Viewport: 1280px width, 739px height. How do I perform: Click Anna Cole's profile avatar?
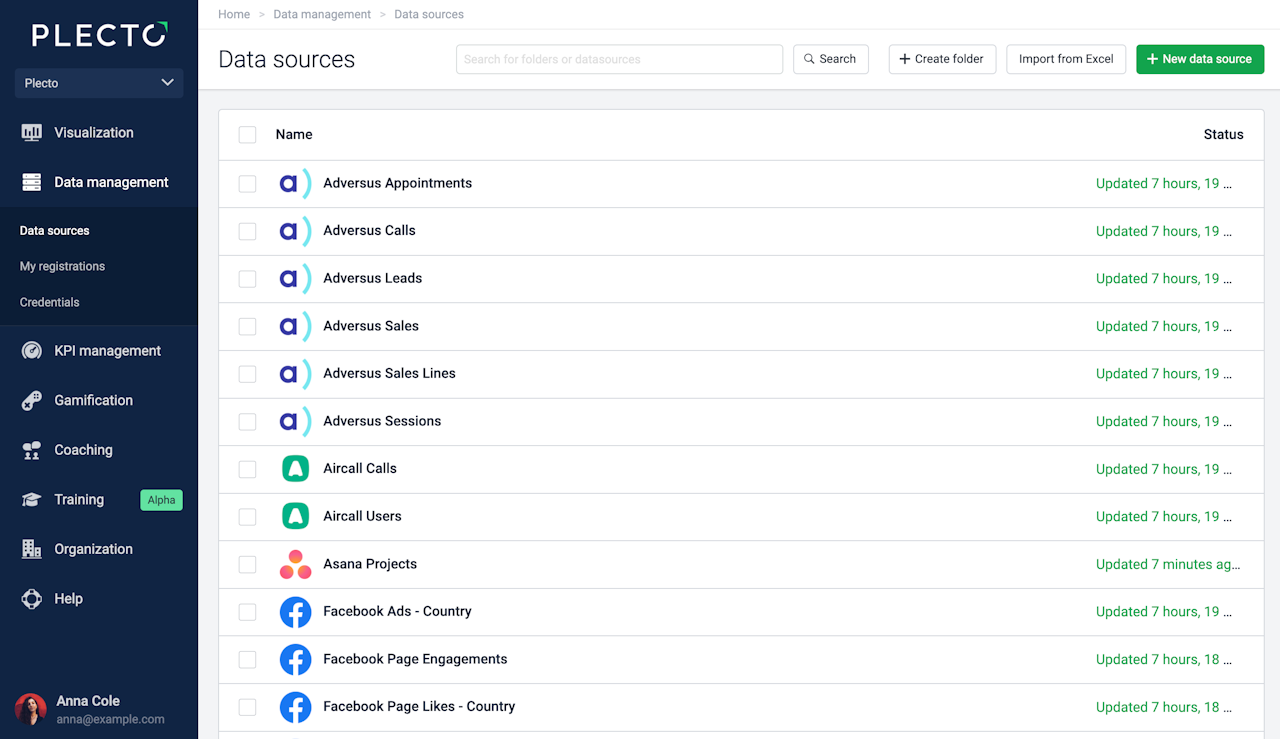pyautogui.click(x=31, y=709)
